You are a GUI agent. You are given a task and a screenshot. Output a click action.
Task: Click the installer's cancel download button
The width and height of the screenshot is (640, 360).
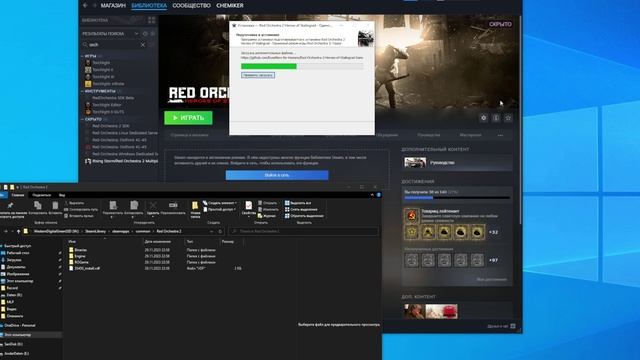tap(258, 75)
